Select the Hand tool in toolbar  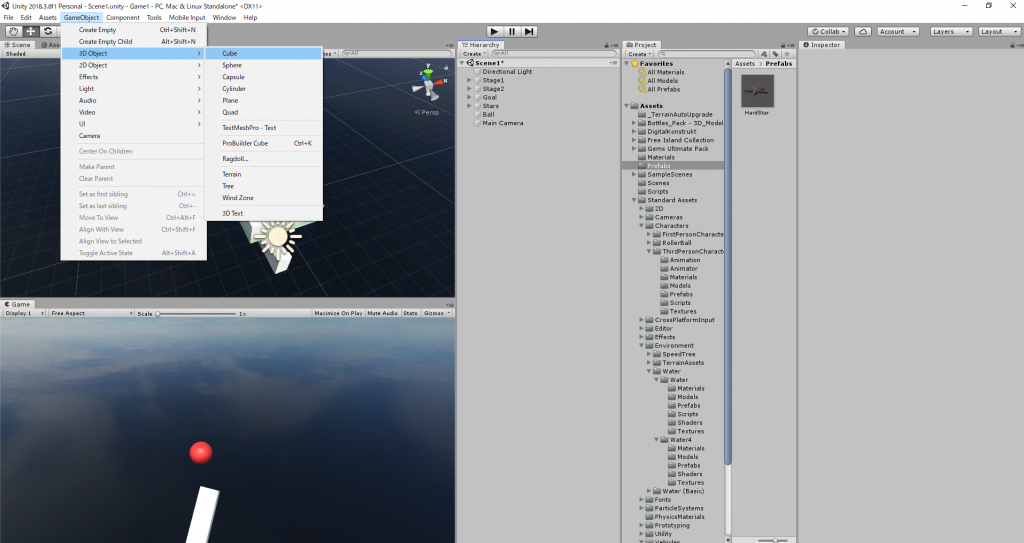(x=13, y=31)
